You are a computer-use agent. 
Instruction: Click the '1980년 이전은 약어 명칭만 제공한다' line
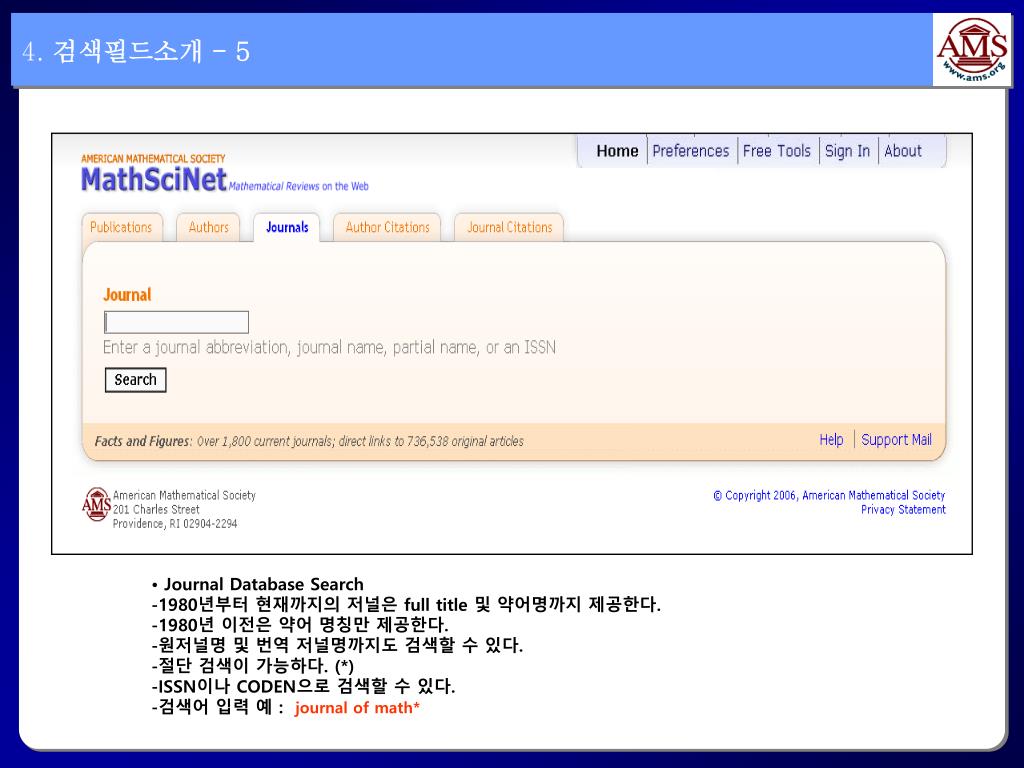pyautogui.click(x=300, y=625)
